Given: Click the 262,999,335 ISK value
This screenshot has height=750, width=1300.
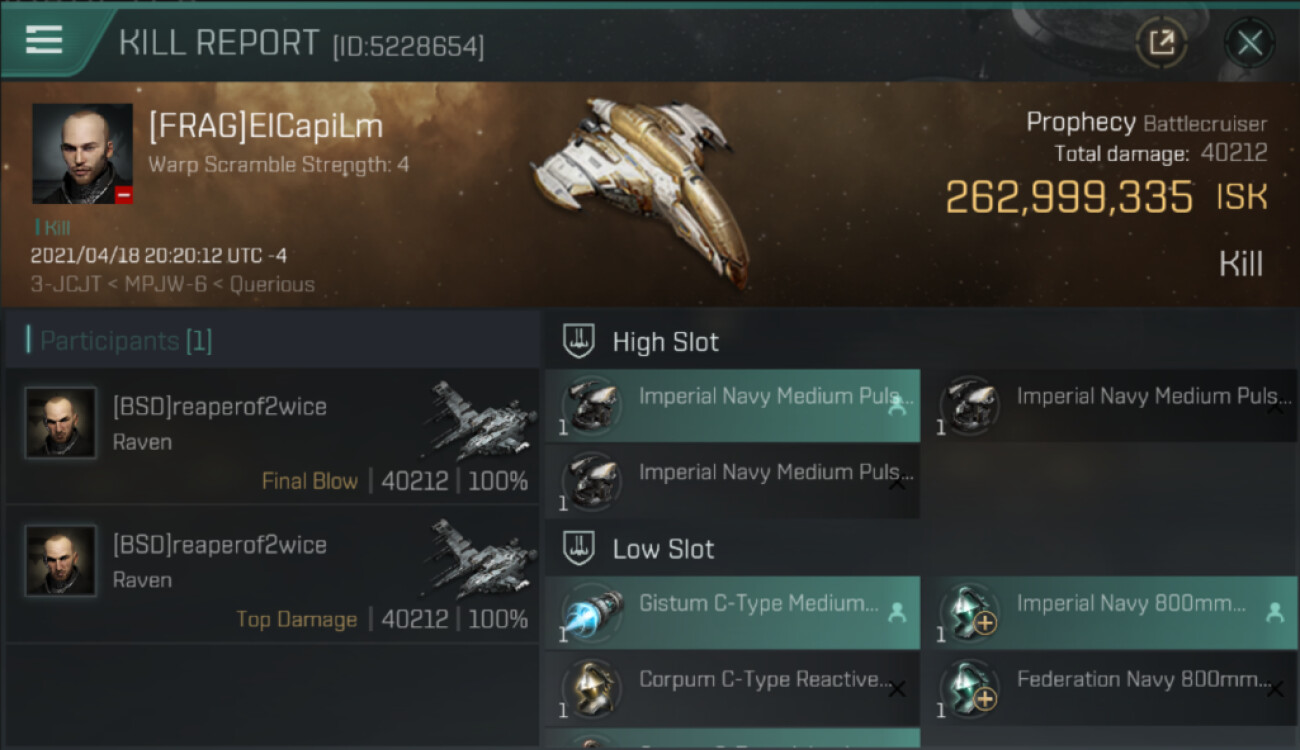Looking at the screenshot, I should tap(1069, 198).
